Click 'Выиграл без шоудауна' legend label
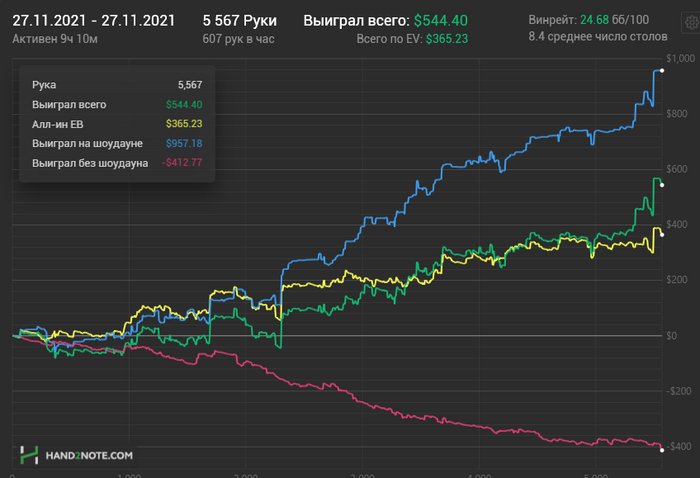The height and width of the screenshot is (478, 700). (90, 163)
